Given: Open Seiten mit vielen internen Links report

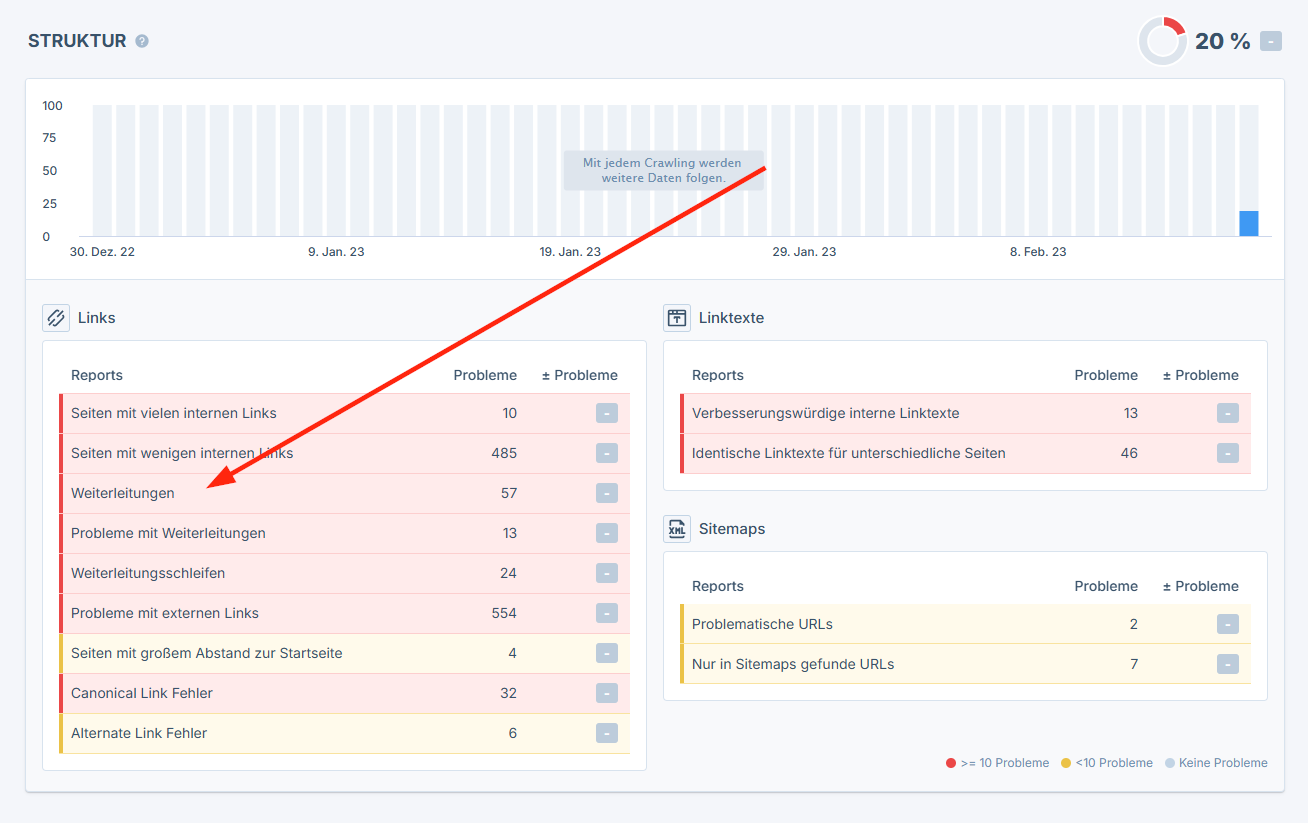Looking at the screenshot, I should point(174,413).
